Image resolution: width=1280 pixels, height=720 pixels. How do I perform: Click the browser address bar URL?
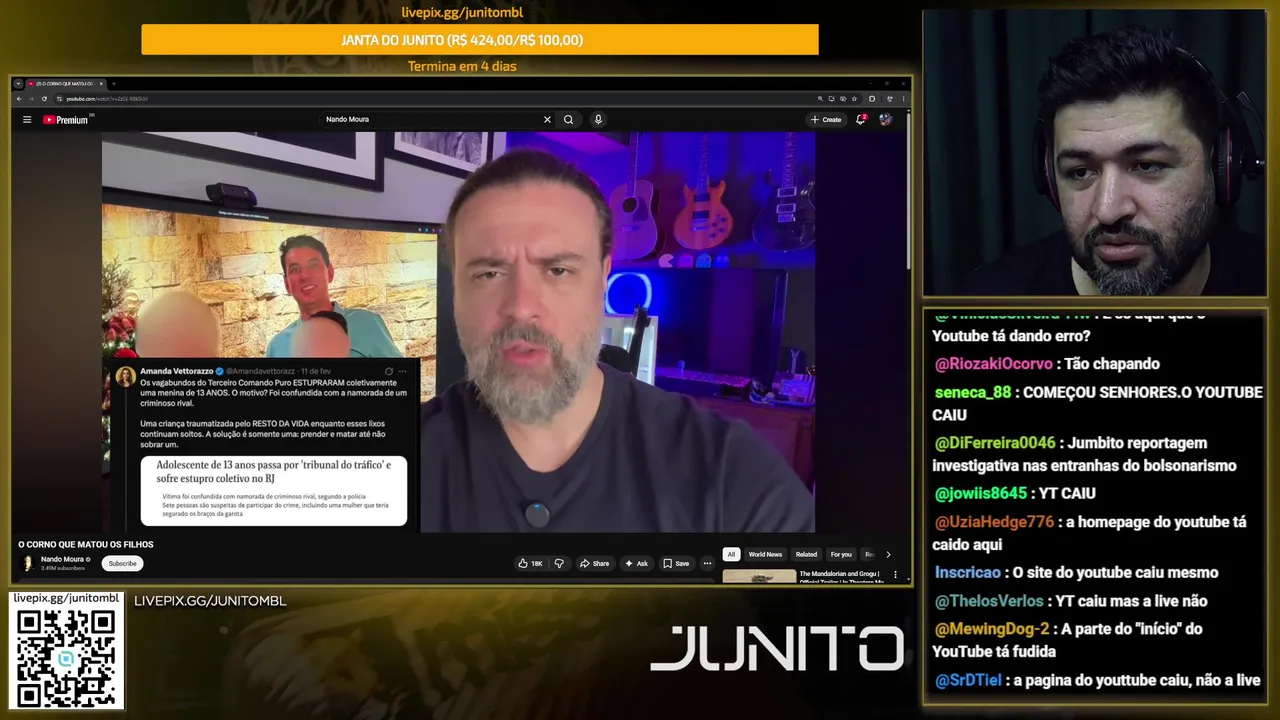[x=106, y=99]
